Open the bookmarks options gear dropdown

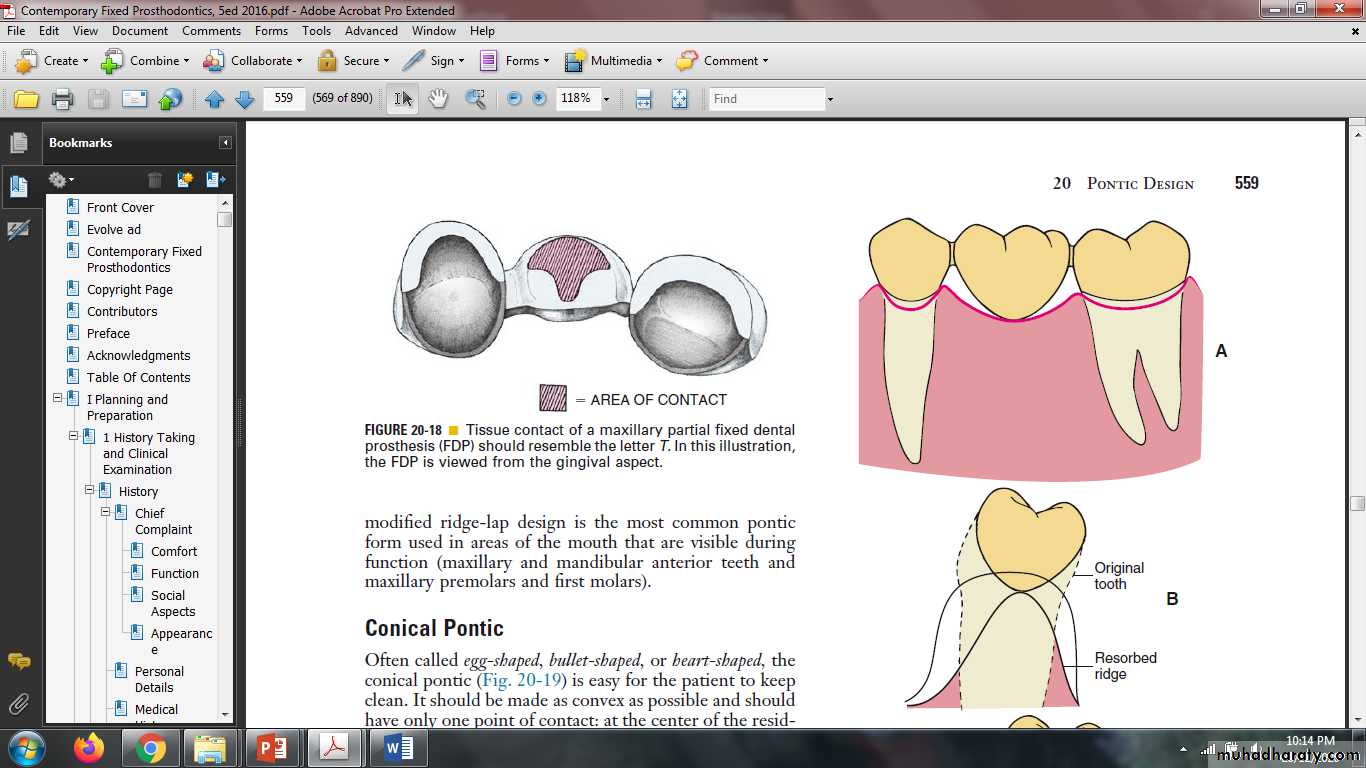point(61,180)
